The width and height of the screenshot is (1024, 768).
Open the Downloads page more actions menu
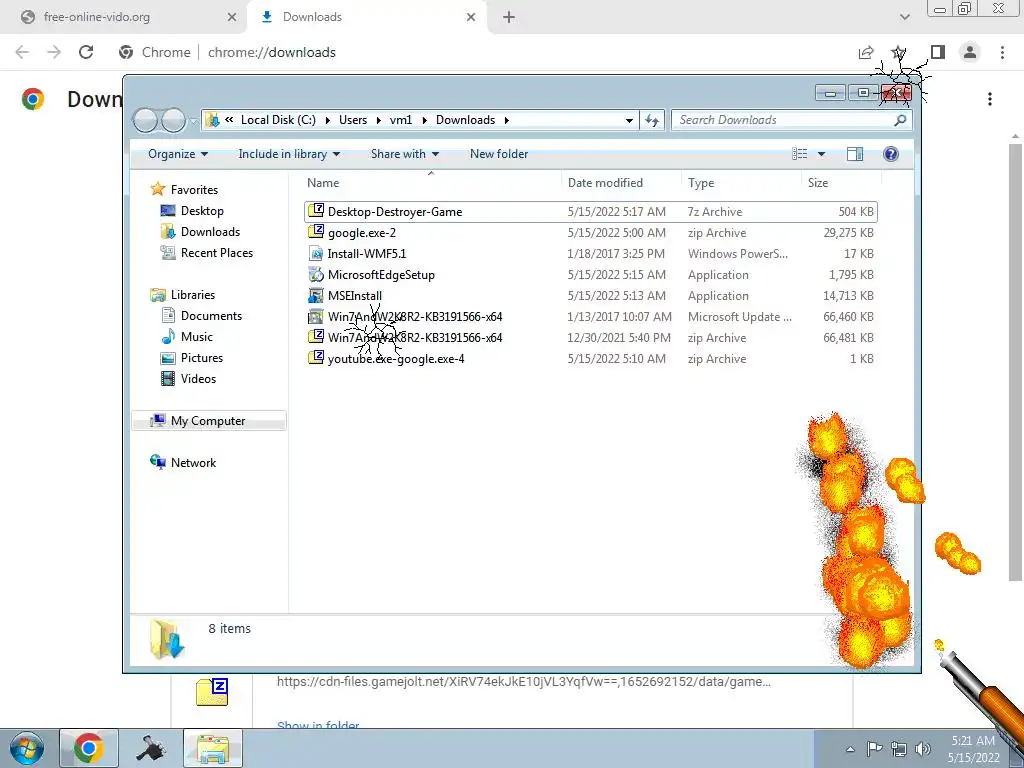(990, 99)
